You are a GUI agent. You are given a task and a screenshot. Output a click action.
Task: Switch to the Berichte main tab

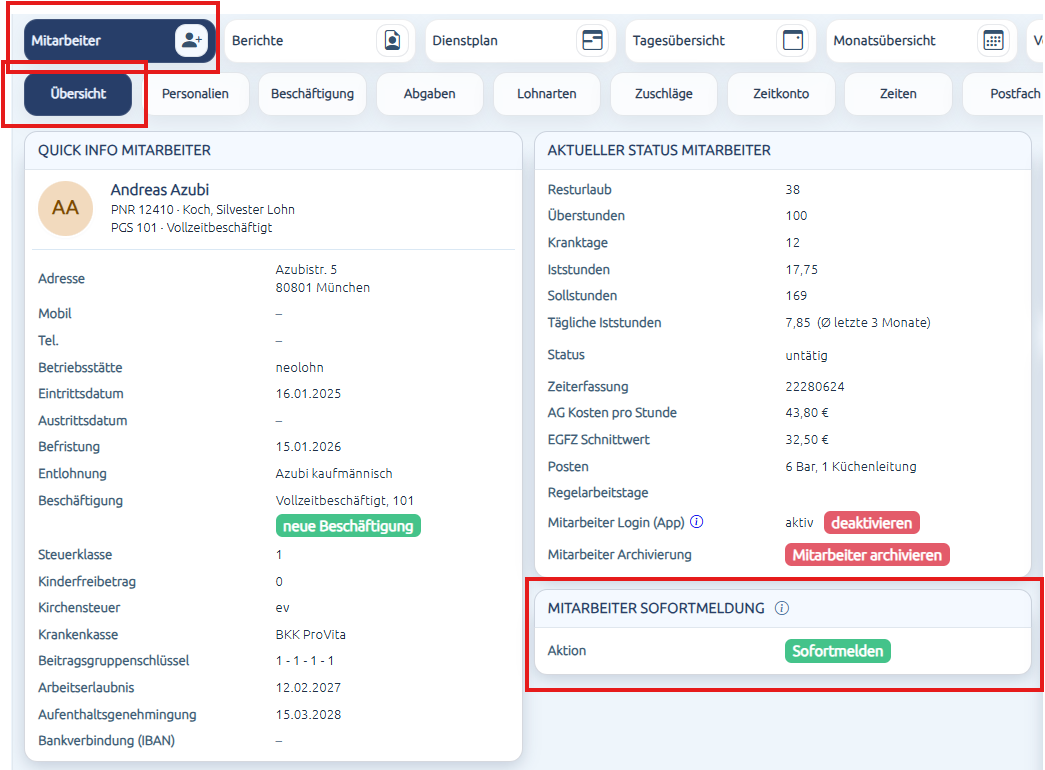[x=320, y=41]
